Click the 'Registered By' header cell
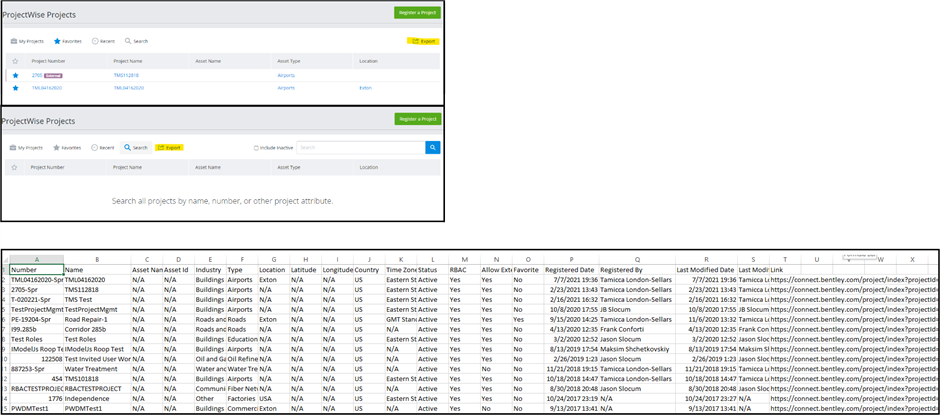Viewport: 940px width, 415px height. [637, 270]
